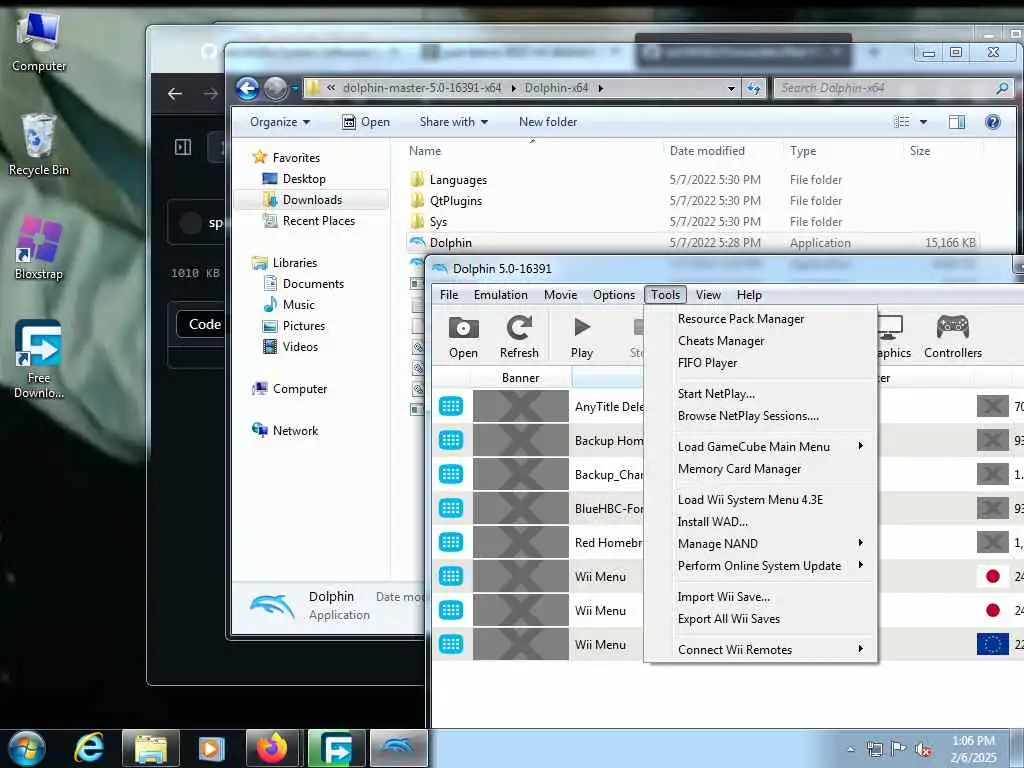The image size is (1024, 768).
Task: Open the File menu in Dolphin
Action: 449,295
